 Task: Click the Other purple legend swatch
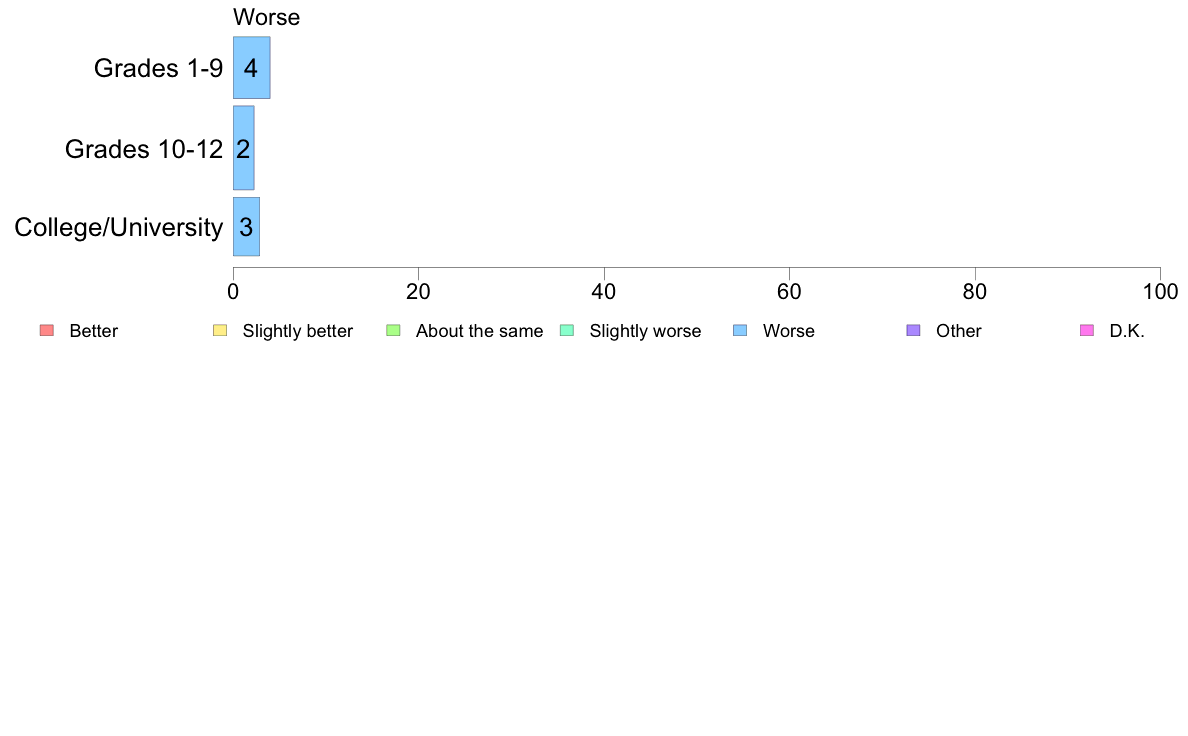pos(914,330)
